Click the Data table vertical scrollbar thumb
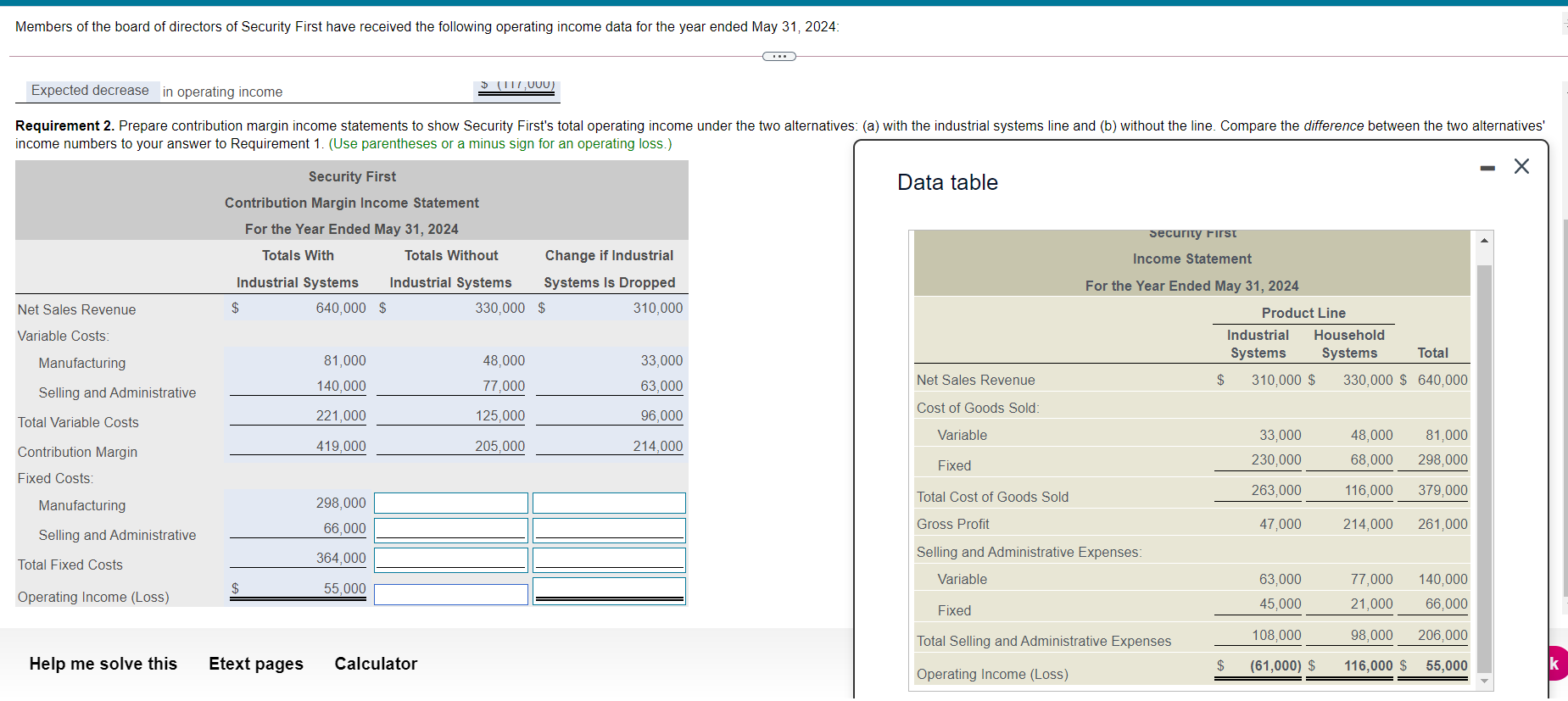This screenshot has height=701, width=1568. pos(1484,469)
